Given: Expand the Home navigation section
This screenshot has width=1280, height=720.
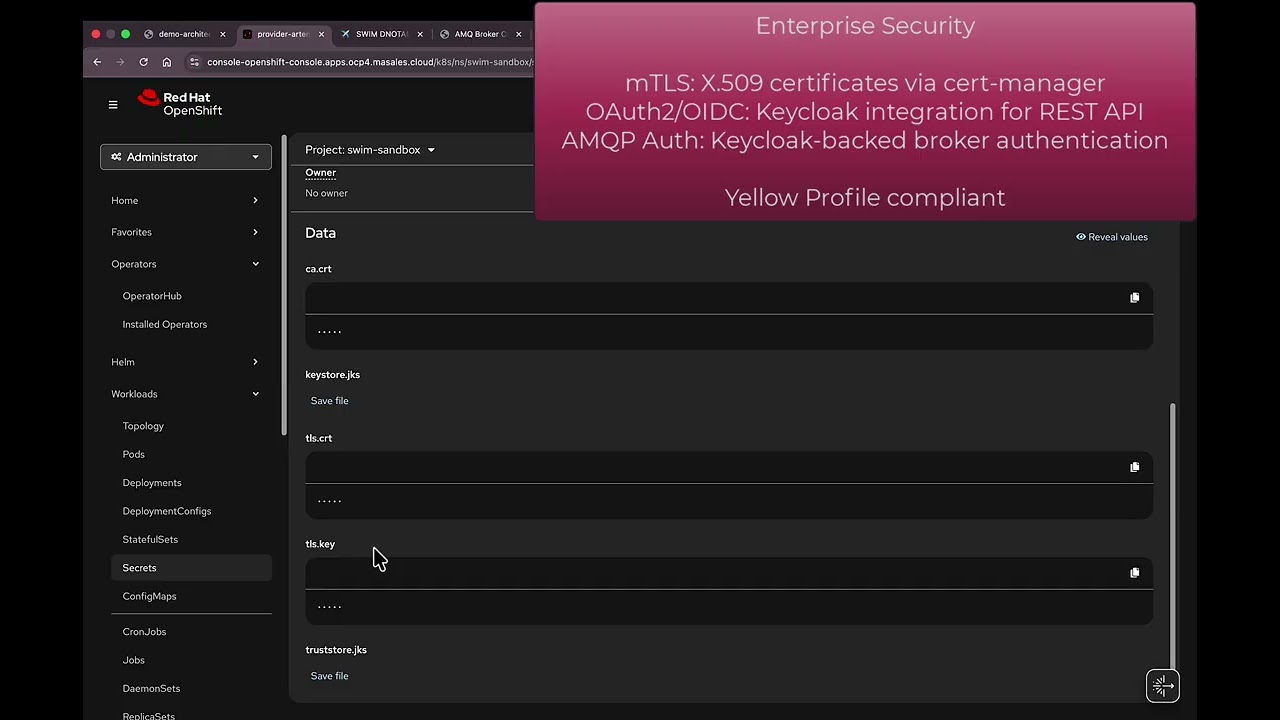Looking at the screenshot, I should coord(185,200).
